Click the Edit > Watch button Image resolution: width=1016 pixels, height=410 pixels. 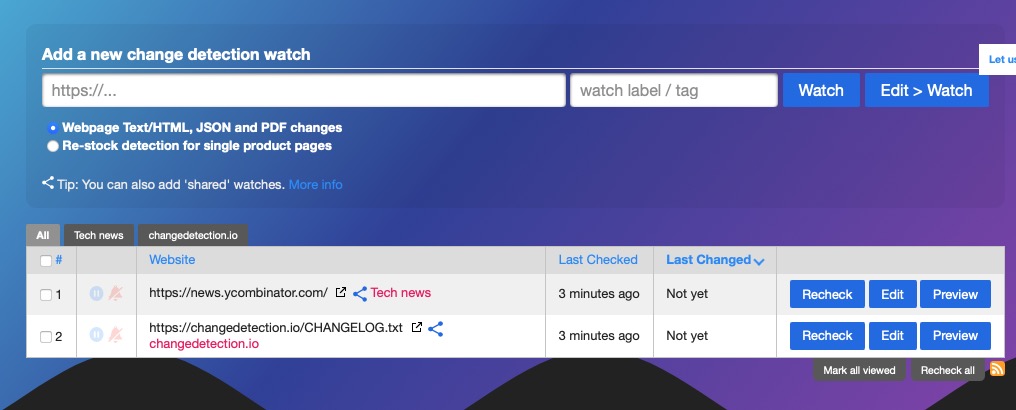click(927, 90)
